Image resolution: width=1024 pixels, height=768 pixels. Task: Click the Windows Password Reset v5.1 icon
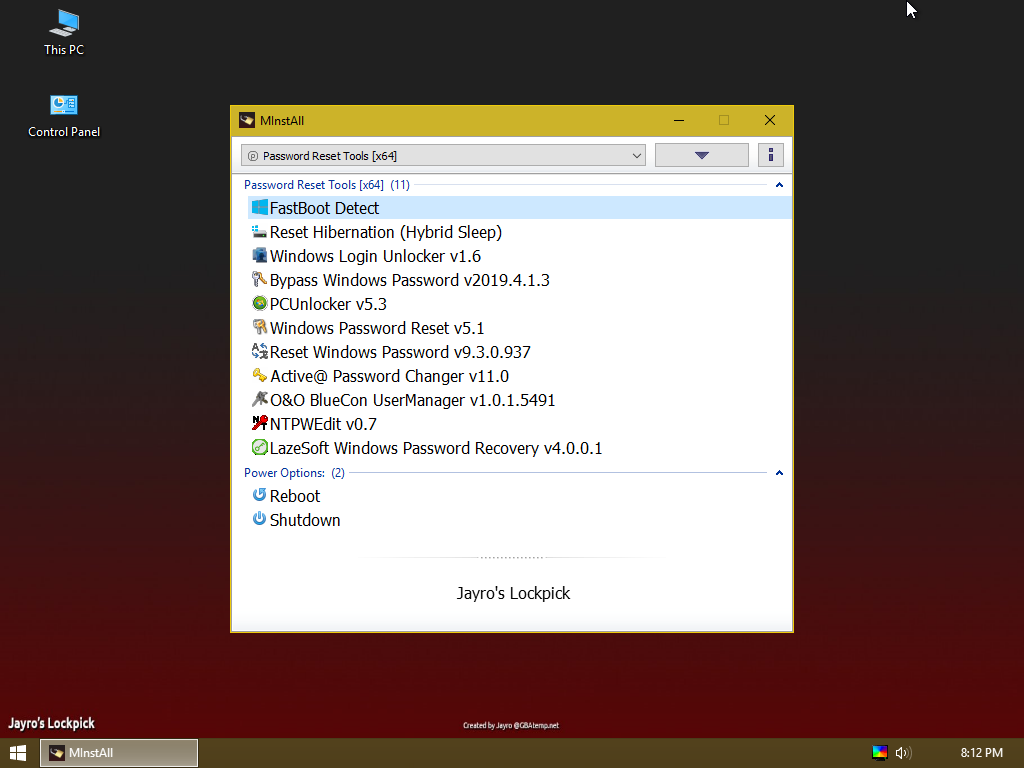[x=259, y=327]
